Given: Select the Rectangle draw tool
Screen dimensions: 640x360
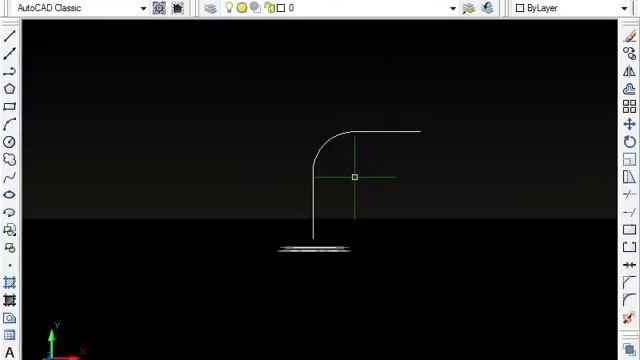Looking at the screenshot, I should point(9,107).
